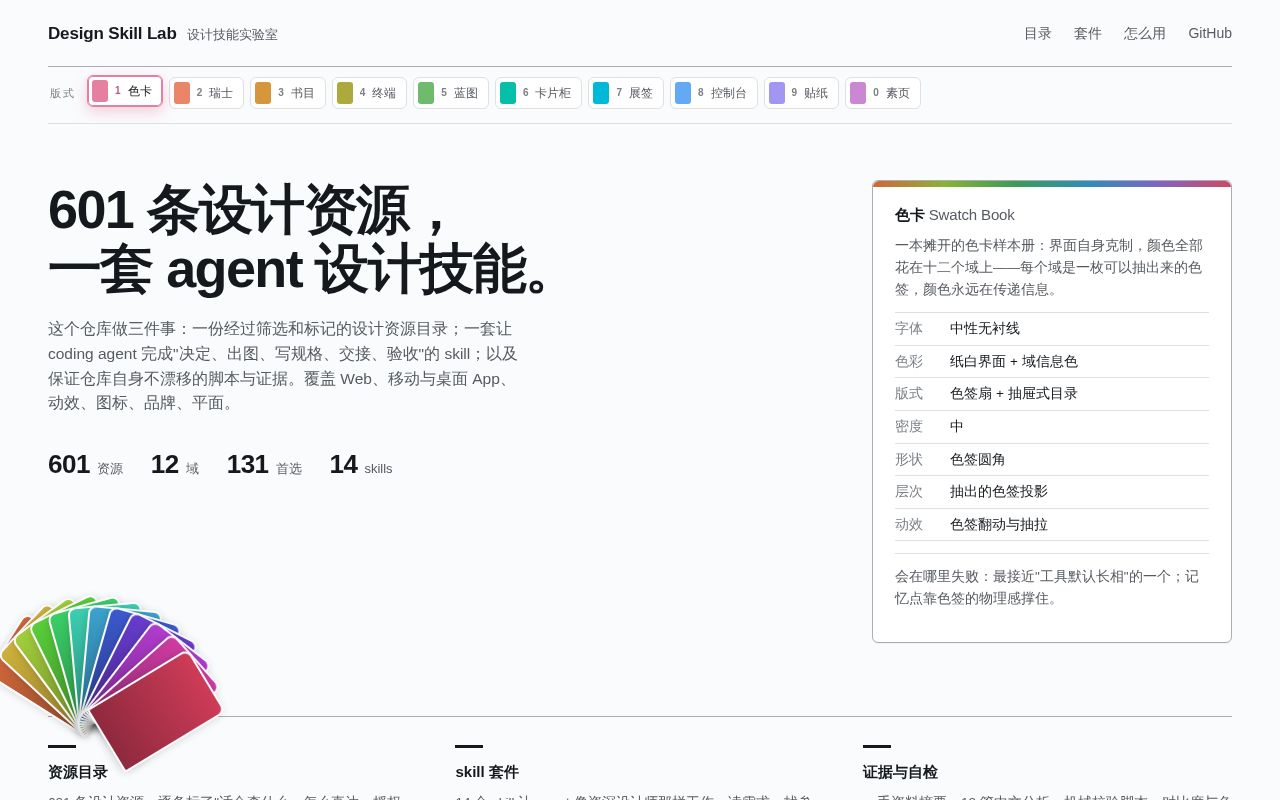Click the Design Skill Lab logo title
Viewport: 1280px width, 800px height.
pos(112,34)
